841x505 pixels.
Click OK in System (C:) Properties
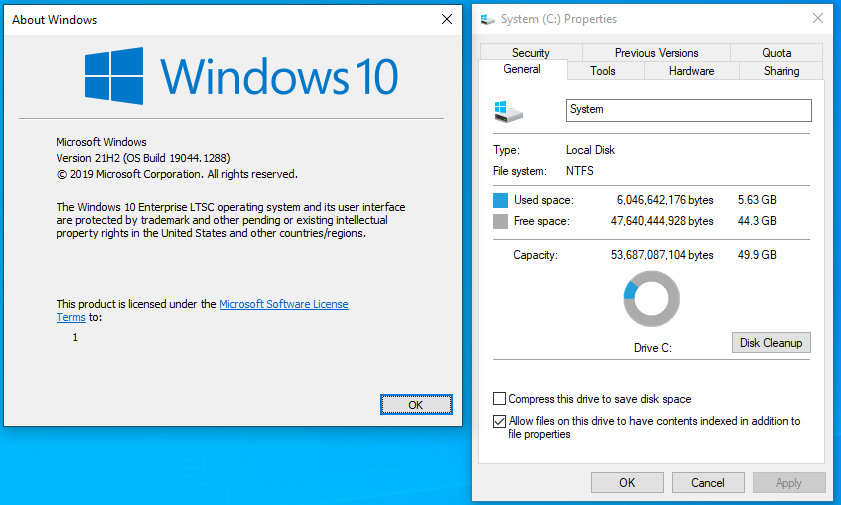click(x=627, y=482)
